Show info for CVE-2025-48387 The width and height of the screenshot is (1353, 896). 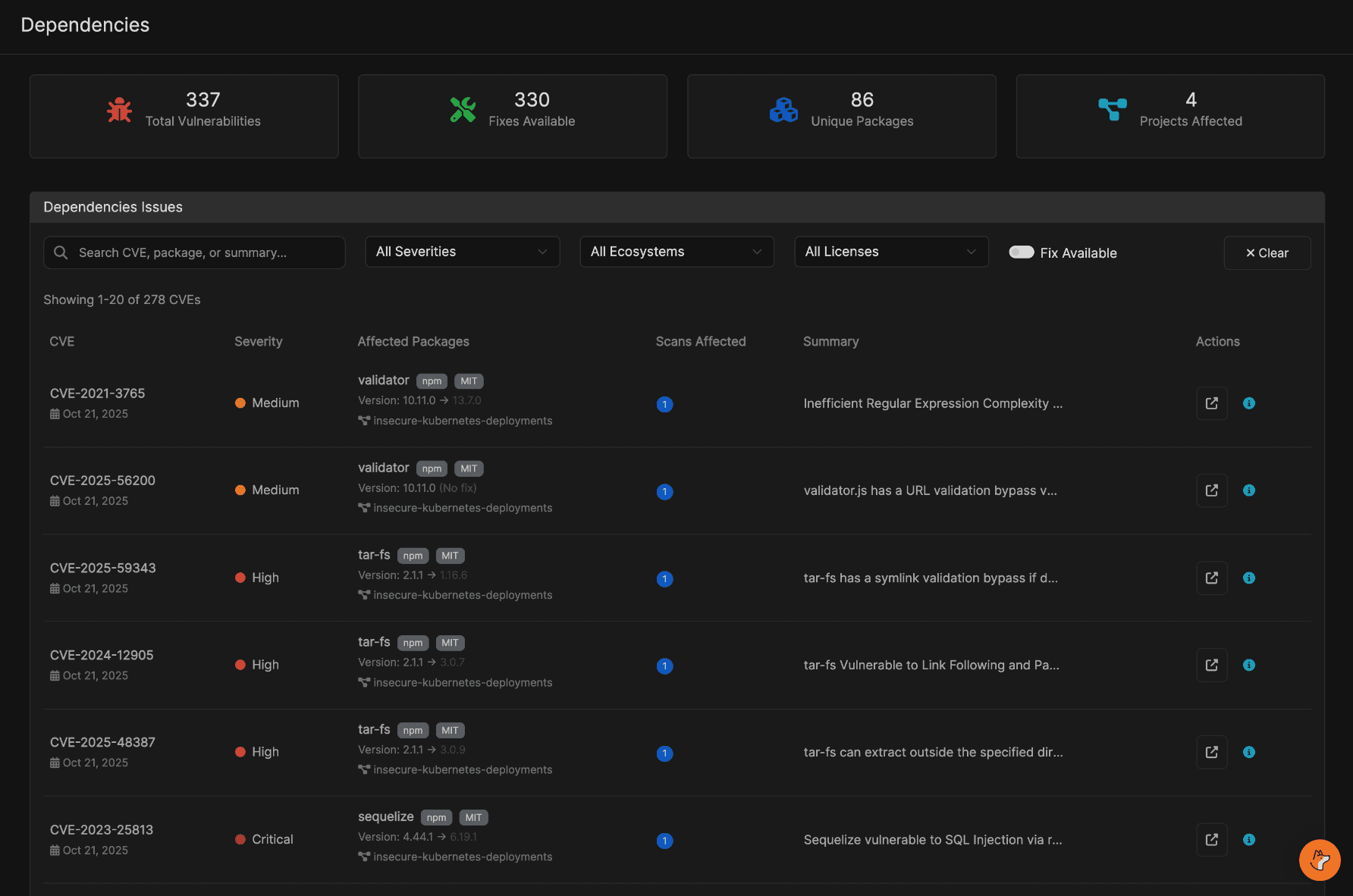click(x=1248, y=752)
